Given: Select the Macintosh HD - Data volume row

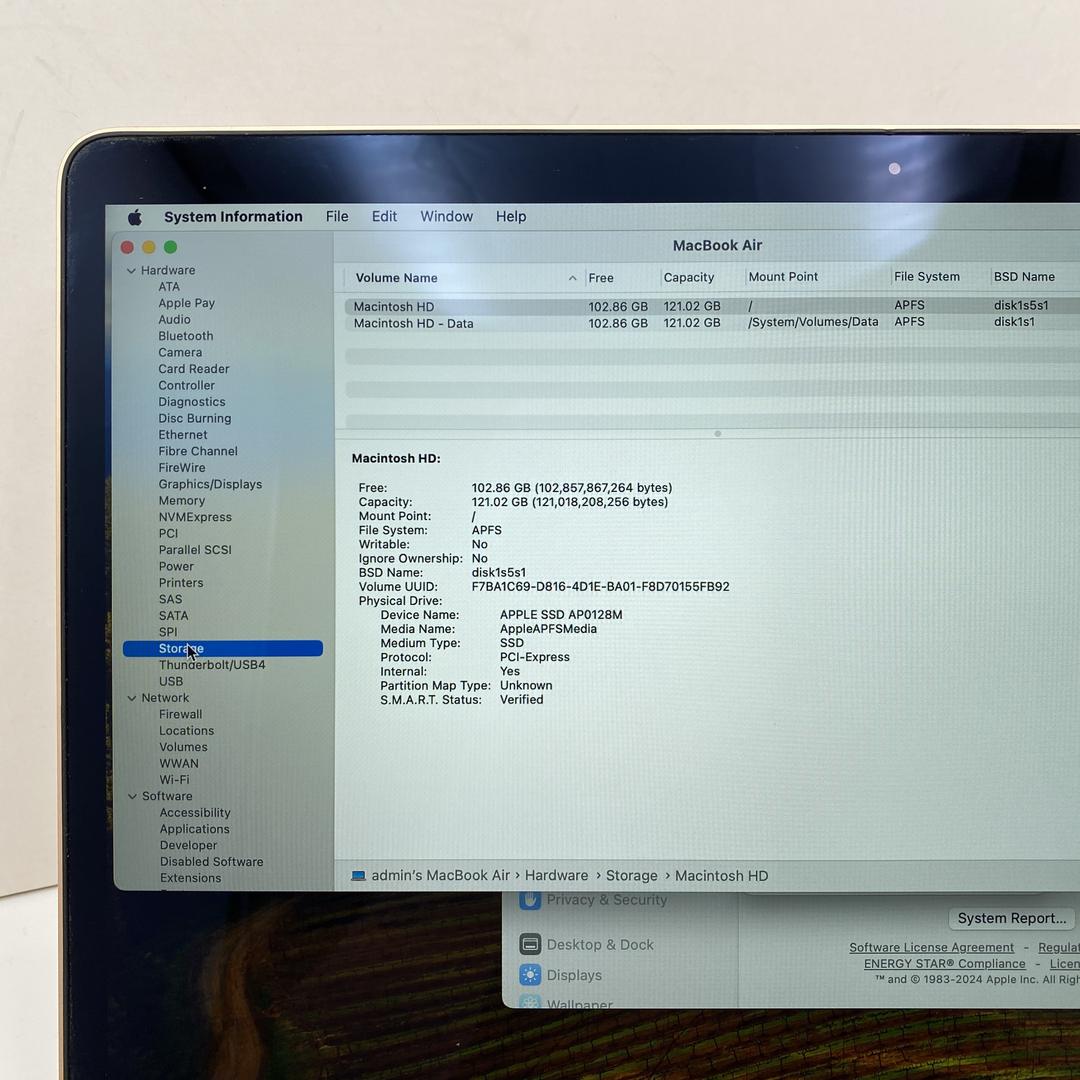Looking at the screenshot, I should click(x=712, y=322).
